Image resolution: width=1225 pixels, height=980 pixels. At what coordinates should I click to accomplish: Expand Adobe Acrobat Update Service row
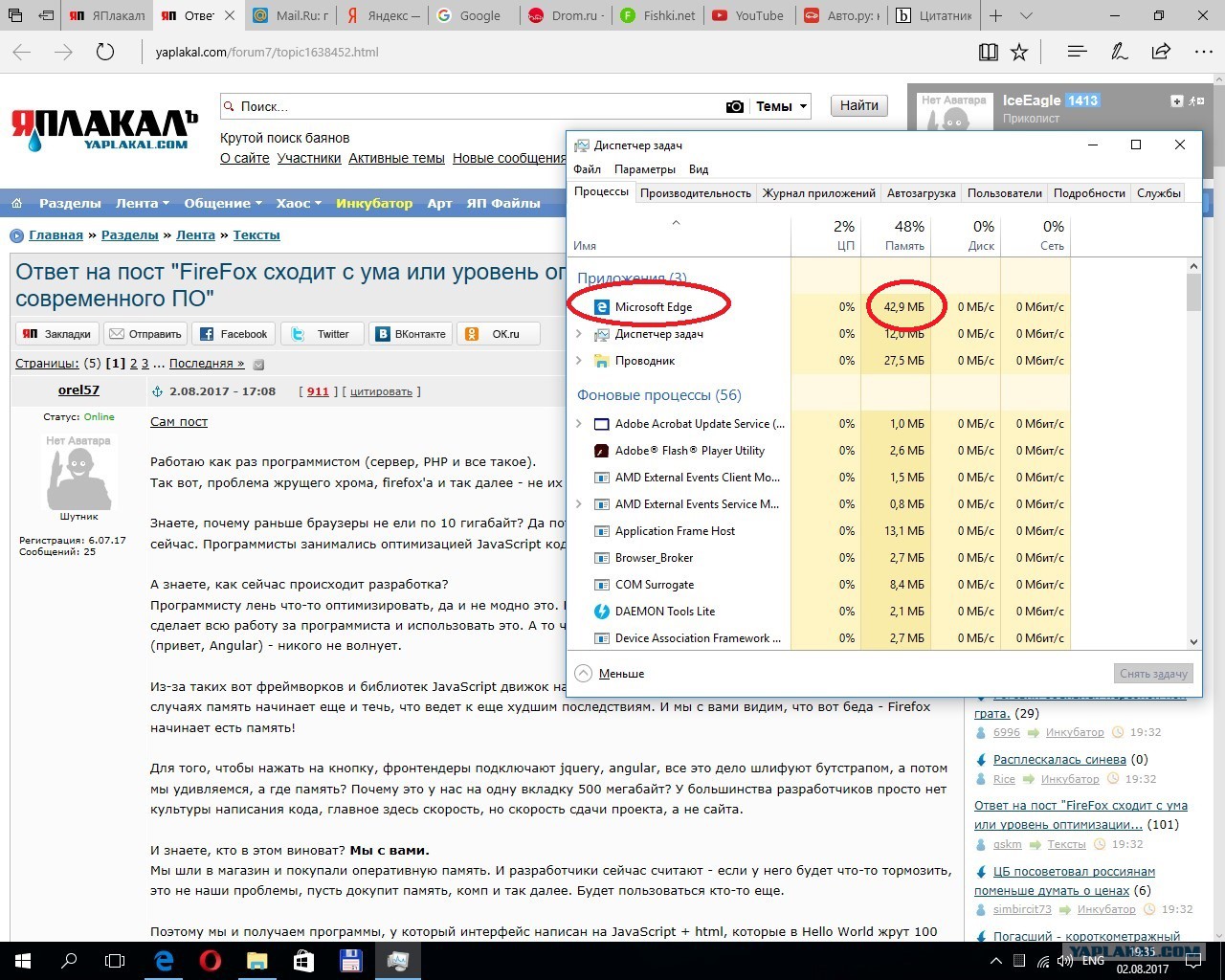pyautogui.click(x=578, y=424)
